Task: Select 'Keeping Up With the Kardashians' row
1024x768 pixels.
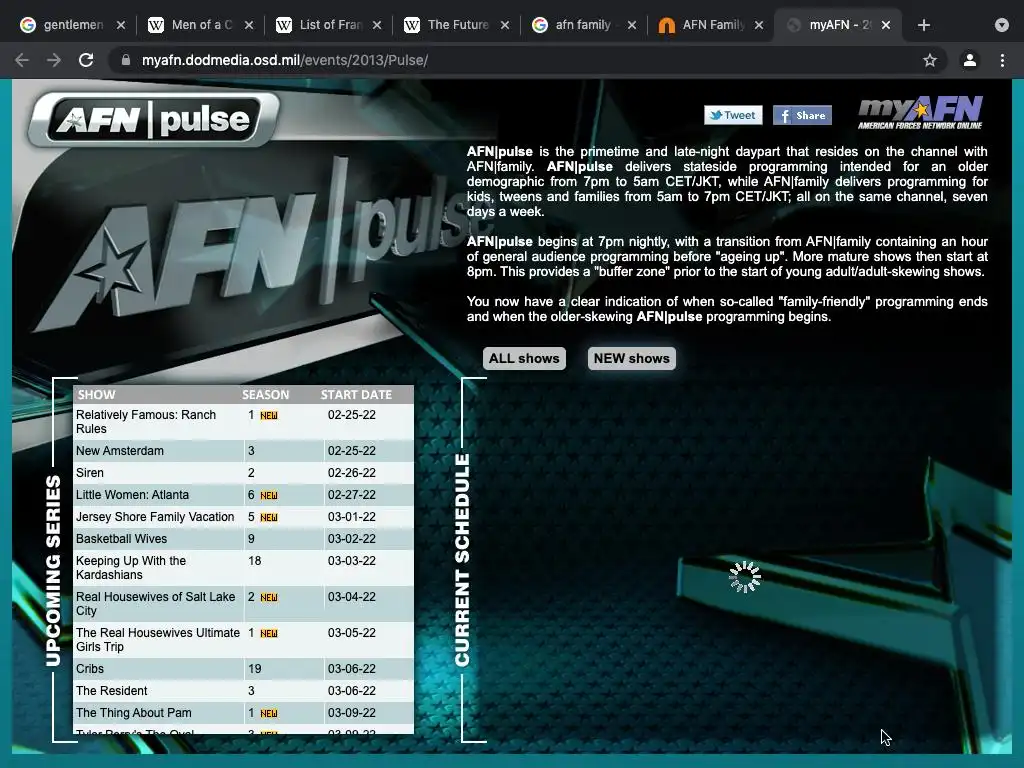Action: 244,568
